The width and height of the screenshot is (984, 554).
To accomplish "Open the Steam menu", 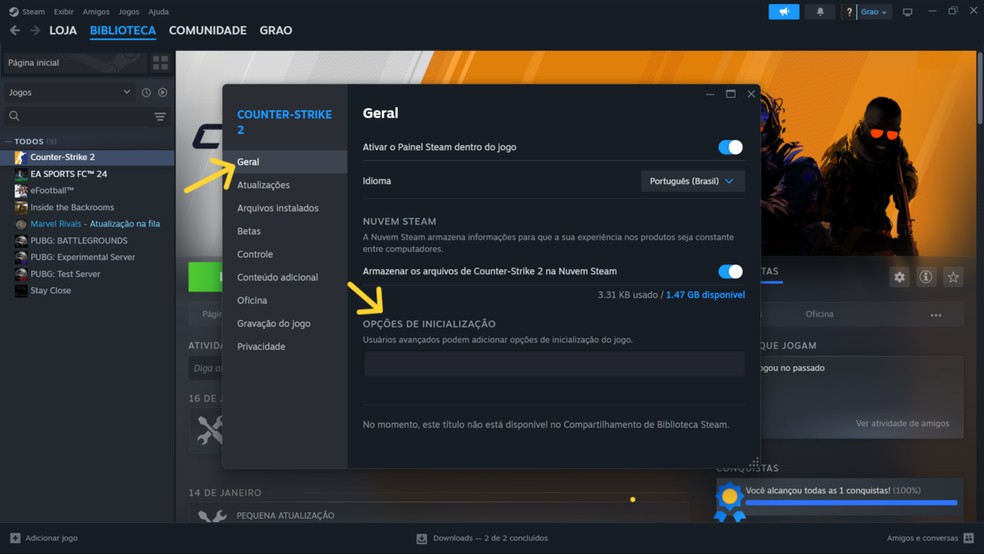I will click(x=33, y=11).
